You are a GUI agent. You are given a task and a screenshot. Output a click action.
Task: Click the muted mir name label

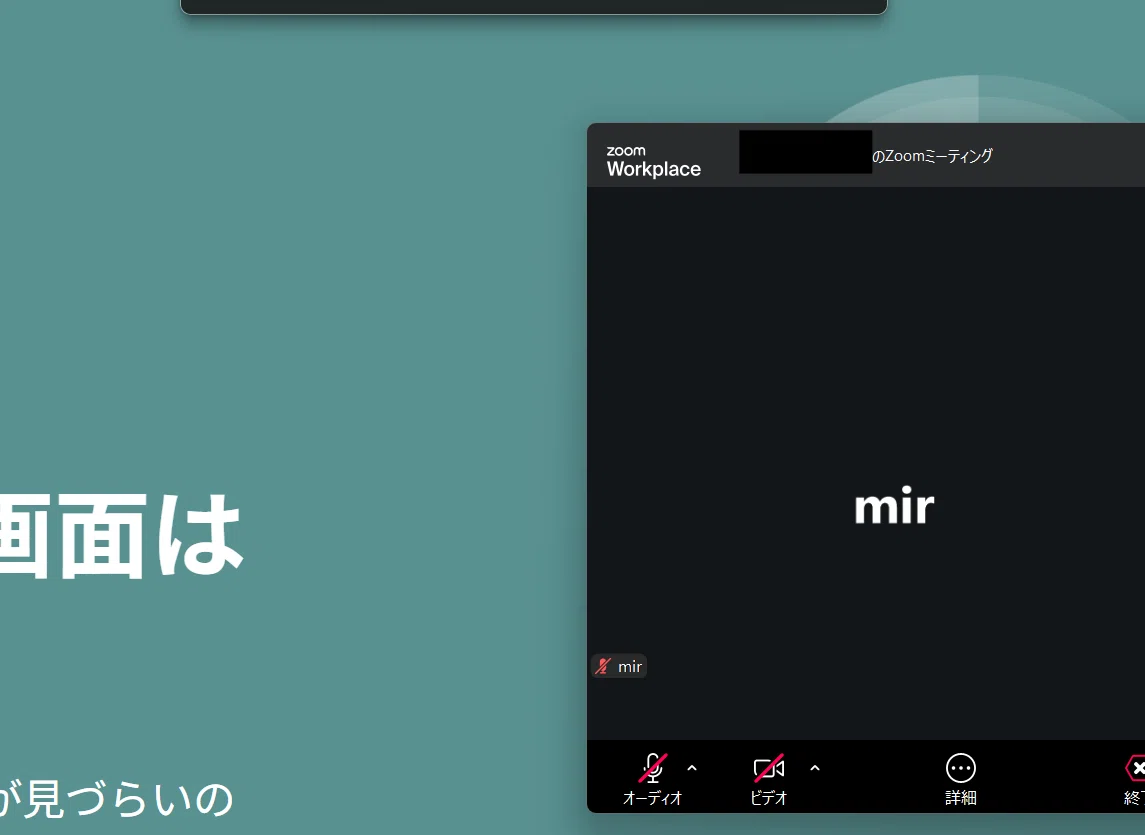(619, 666)
